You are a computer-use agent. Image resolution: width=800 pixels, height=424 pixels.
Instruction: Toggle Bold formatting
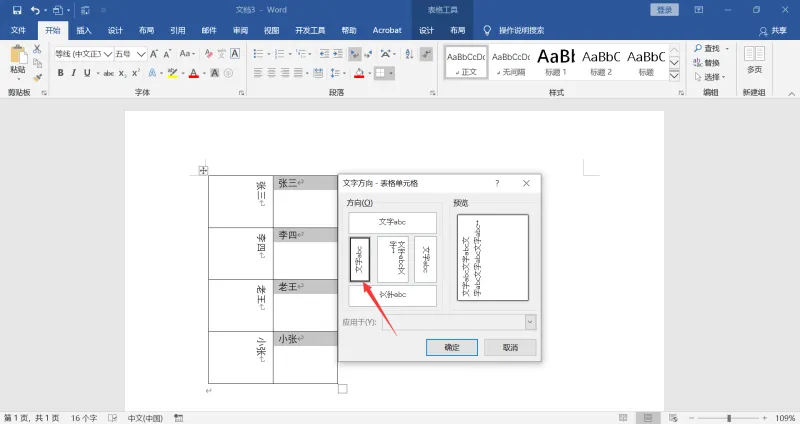[x=60, y=73]
